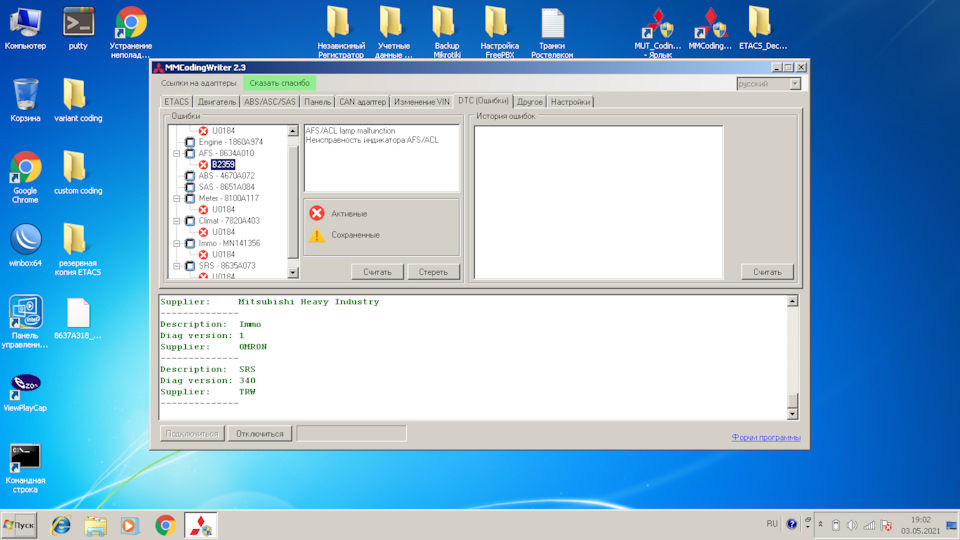Open the Настройка FreePBX folder

click(x=499, y=32)
